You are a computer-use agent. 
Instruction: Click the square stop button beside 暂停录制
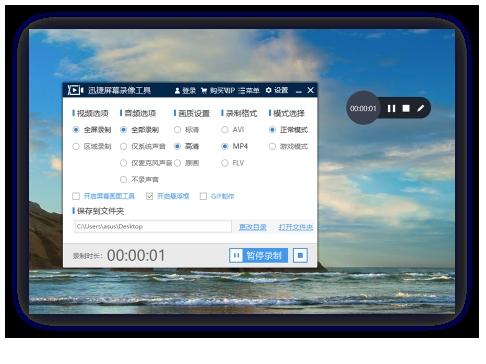(300, 256)
